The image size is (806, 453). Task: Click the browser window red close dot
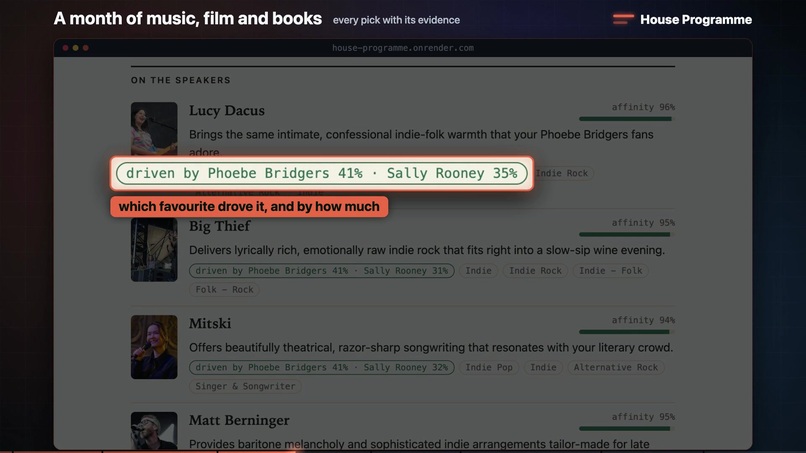65,48
